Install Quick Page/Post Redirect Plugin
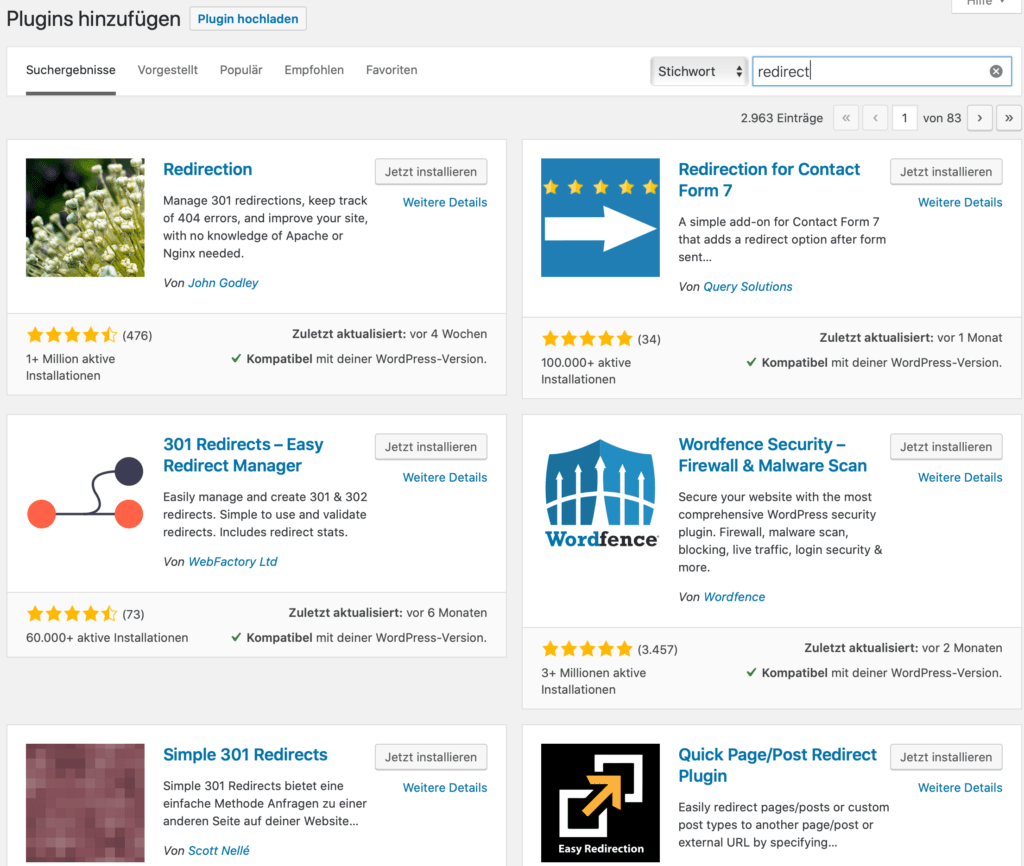Viewport: 1024px width, 866px height. (x=946, y=757)
